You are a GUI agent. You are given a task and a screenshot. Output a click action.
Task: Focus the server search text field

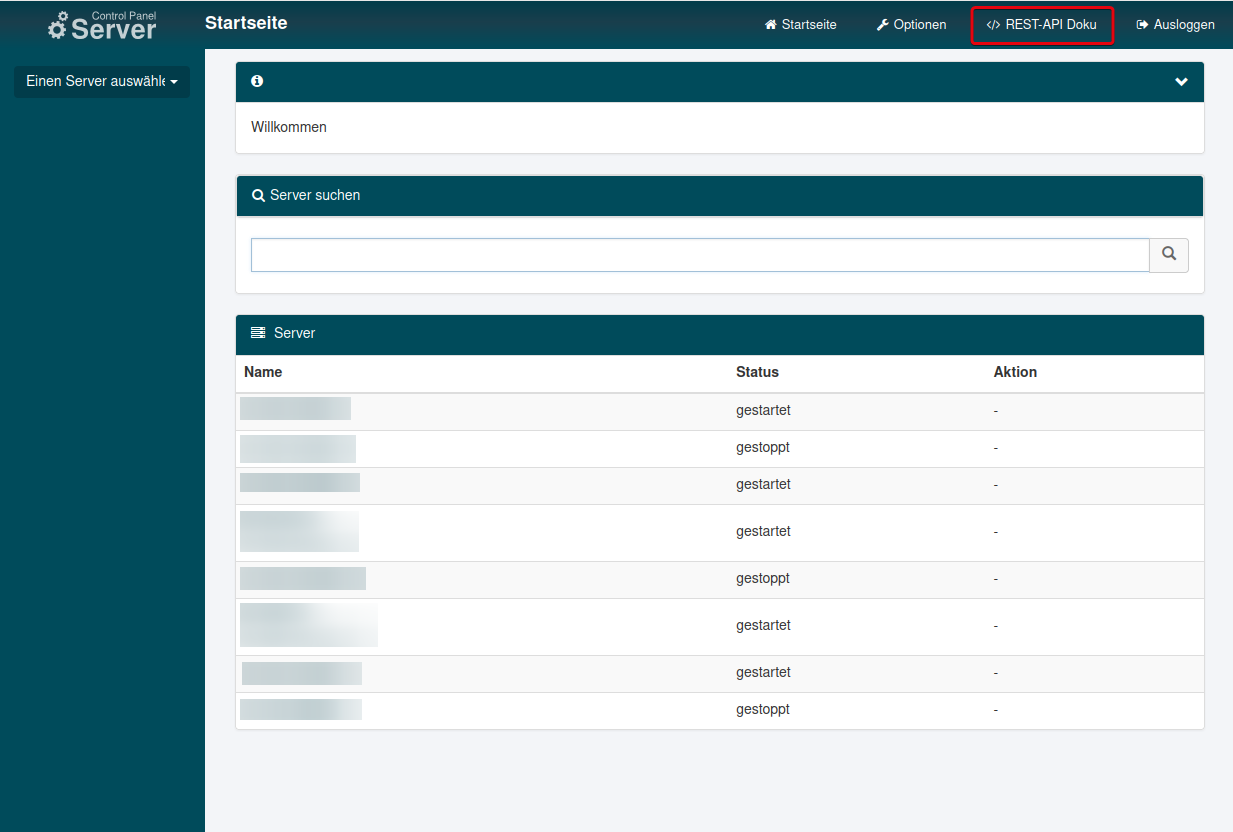coord(699,255)
